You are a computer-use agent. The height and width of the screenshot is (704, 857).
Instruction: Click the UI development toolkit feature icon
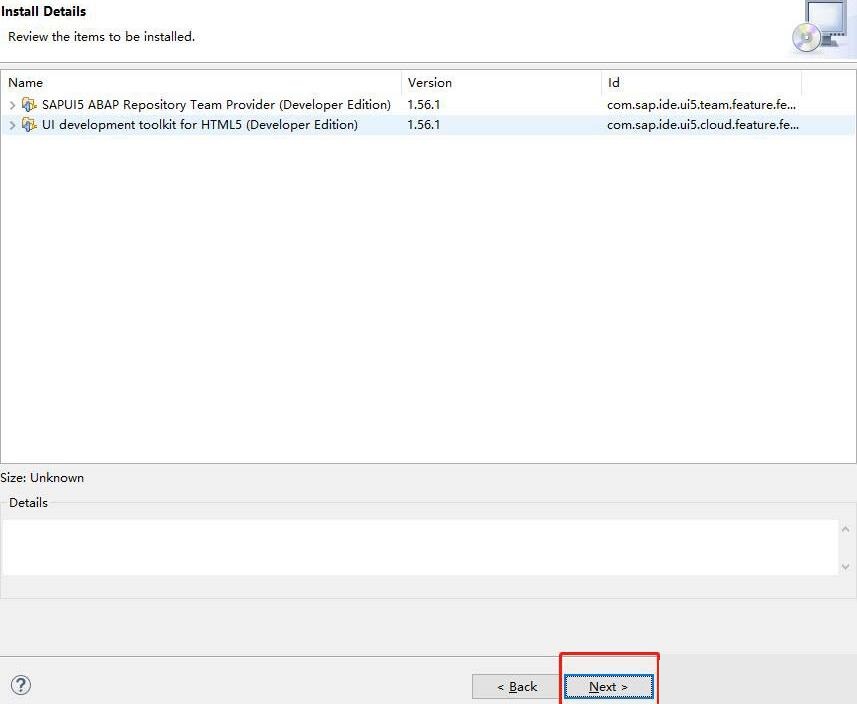click(x=29, y=125)
